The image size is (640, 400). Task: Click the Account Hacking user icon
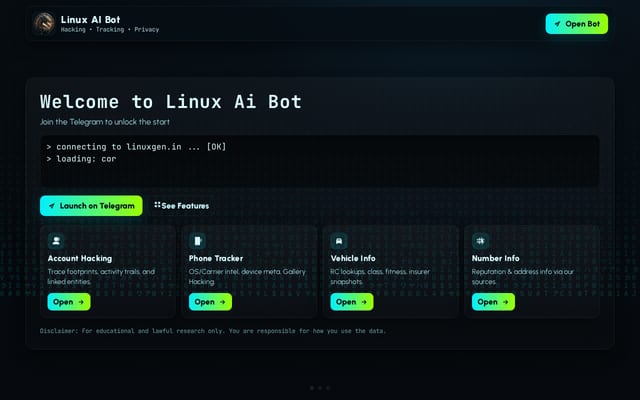point(56,241)
